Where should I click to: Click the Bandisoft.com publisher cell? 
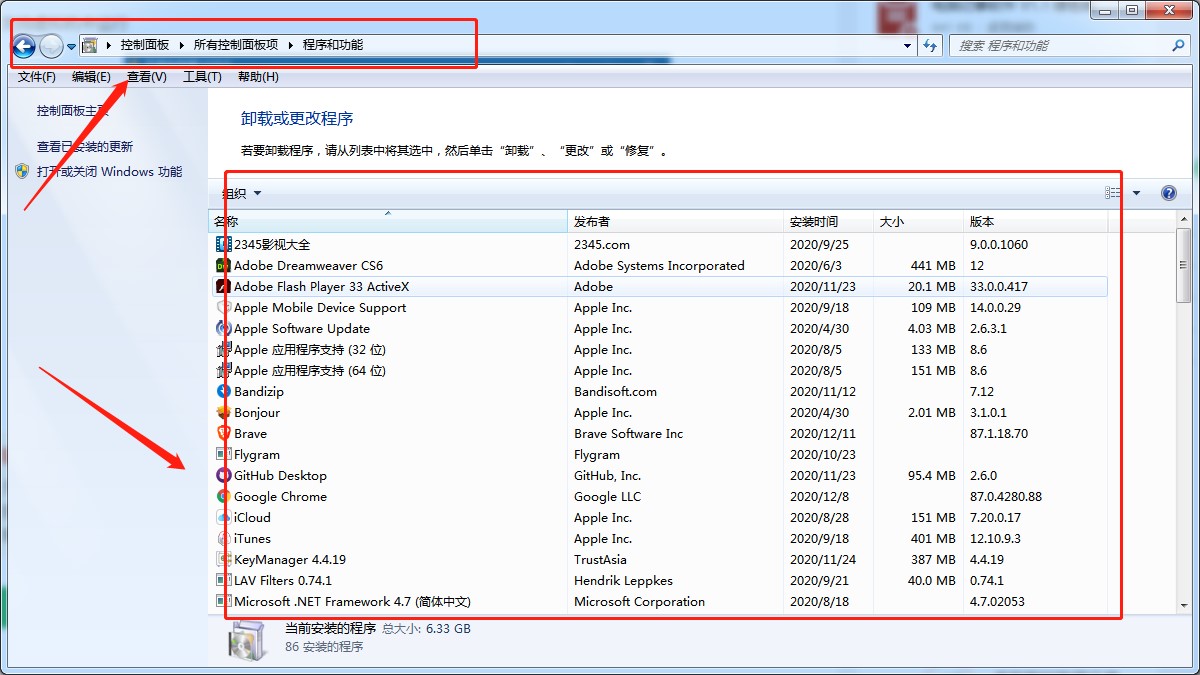[615, 391]
